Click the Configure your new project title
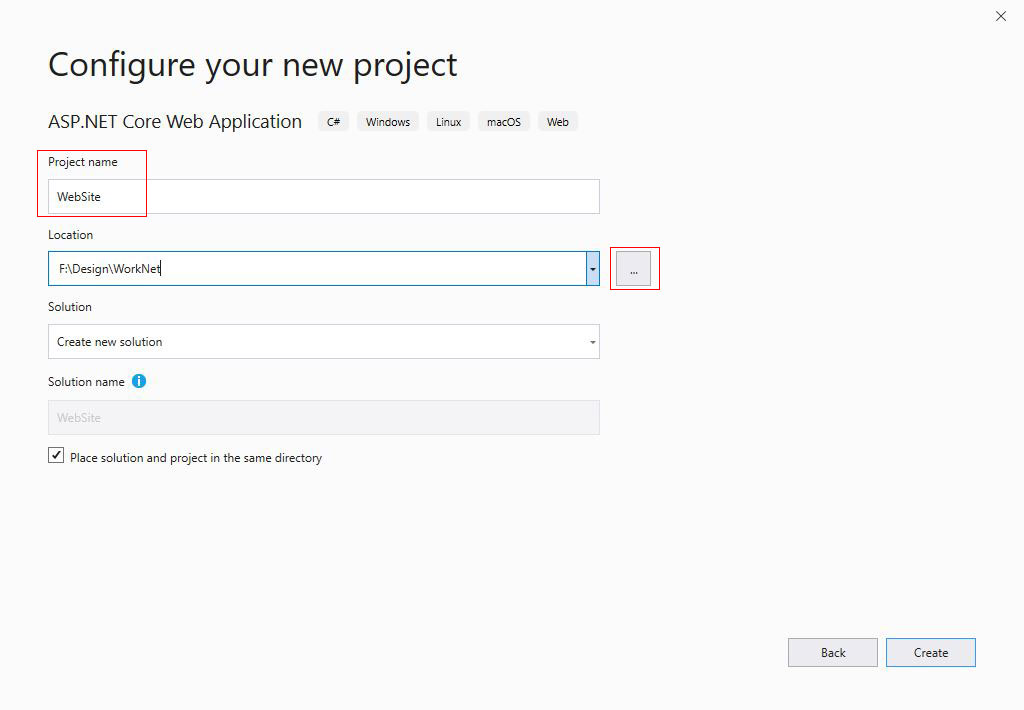This screenshot has width=1024, height=710. point(253,65)
